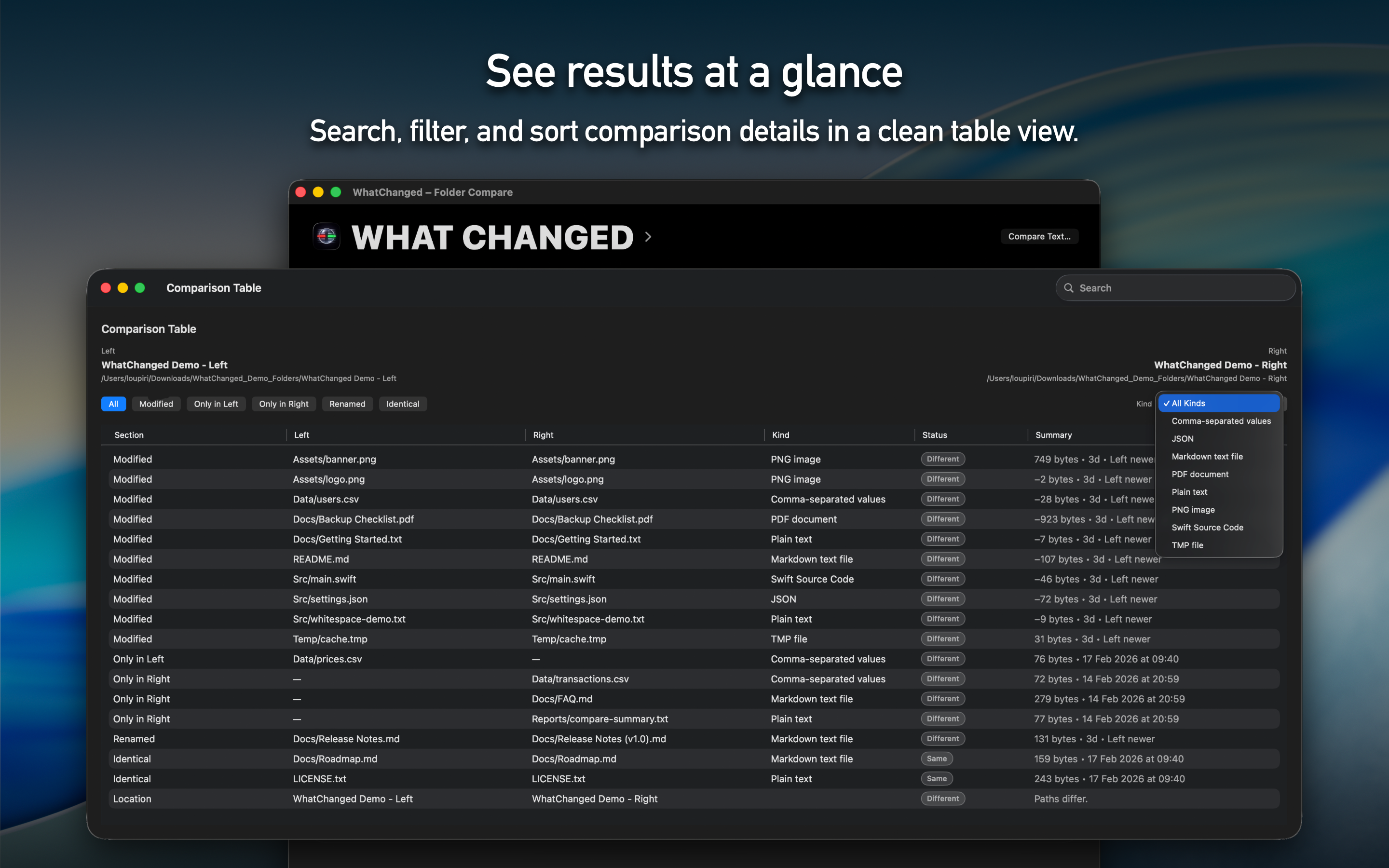The width and height of the screenshot is (1389, 868).
Task: Click Docs/Release Notes (v1.0).md entry
Action: (599, 739)
